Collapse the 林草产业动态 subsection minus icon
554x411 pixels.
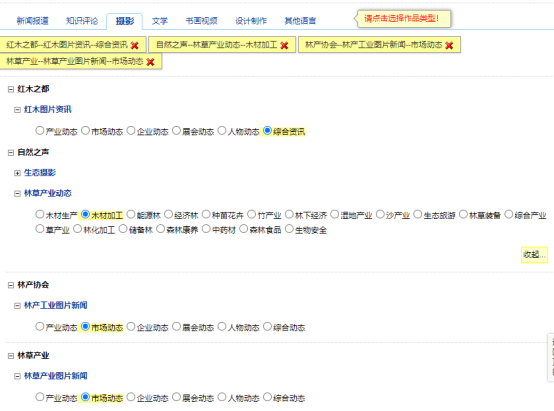coord(17,194)
